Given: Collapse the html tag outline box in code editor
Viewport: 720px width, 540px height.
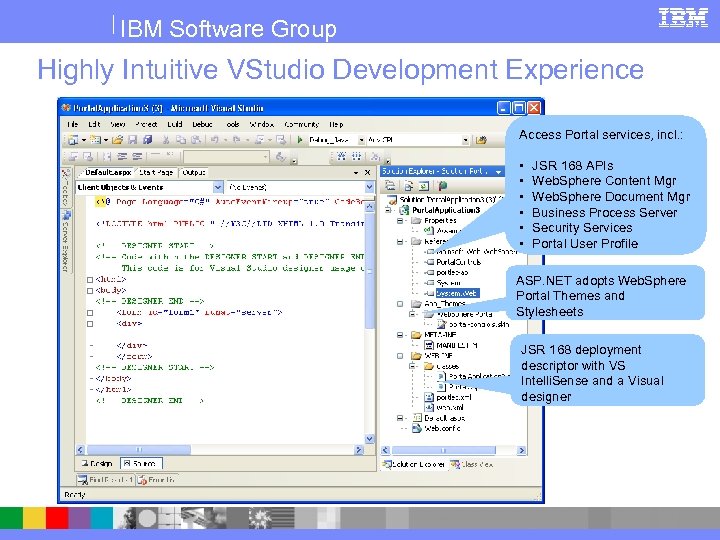Looking at the screenshot, I should (90, 280).
